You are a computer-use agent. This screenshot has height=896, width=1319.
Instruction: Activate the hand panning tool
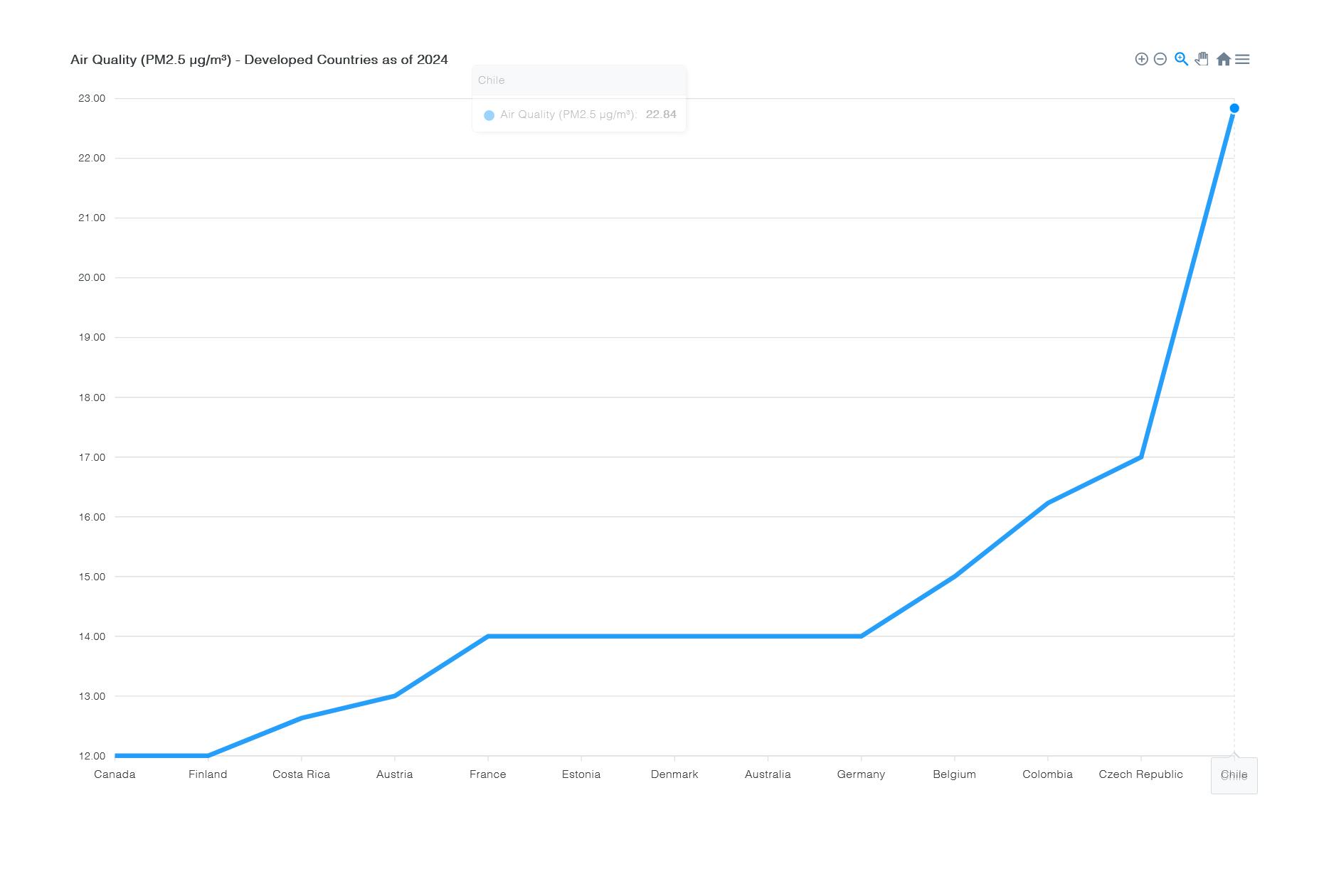[x=1202, y=59]
